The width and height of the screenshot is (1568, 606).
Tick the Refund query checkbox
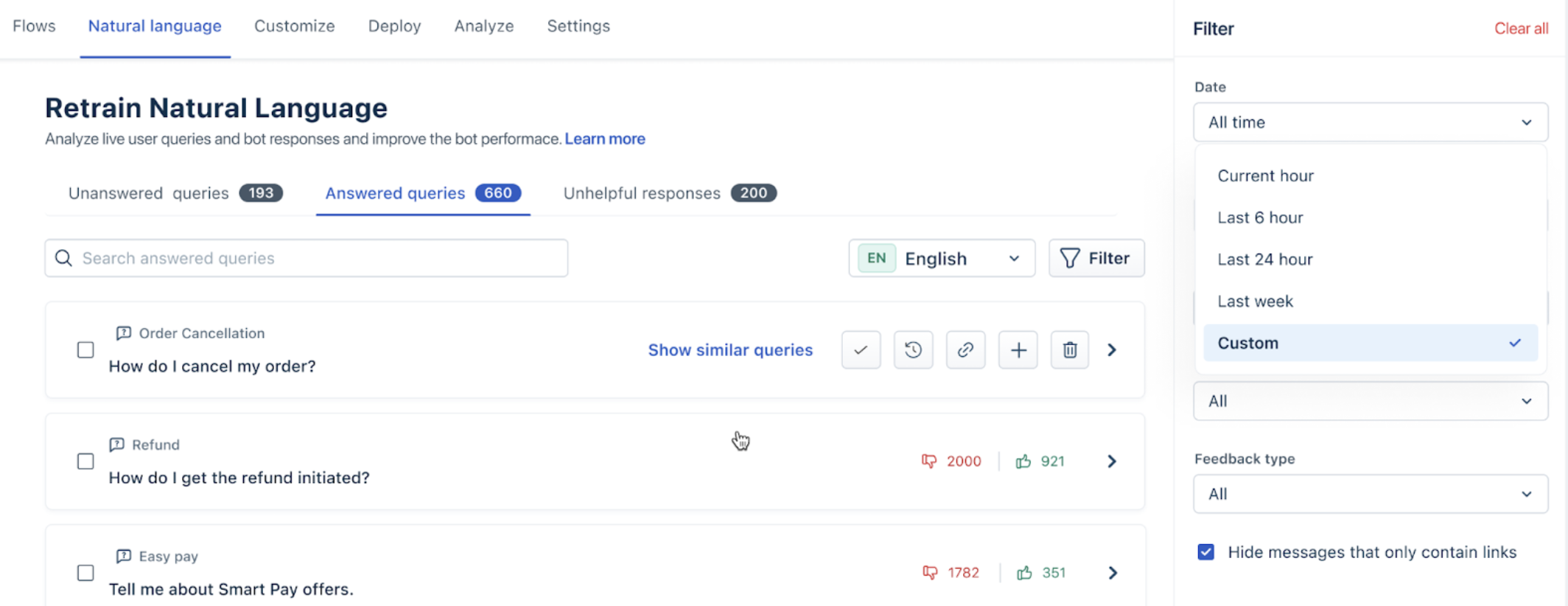85,462
